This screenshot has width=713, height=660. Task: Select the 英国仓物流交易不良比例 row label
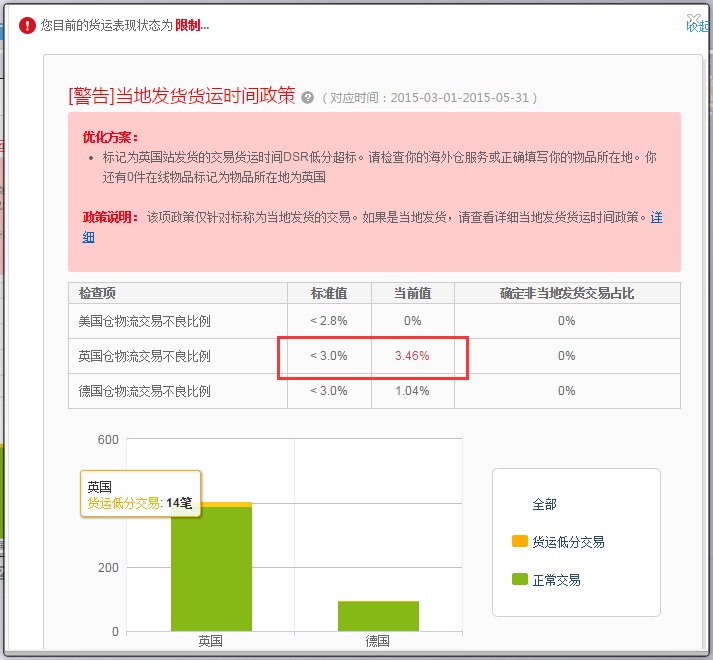pos(144,356)
